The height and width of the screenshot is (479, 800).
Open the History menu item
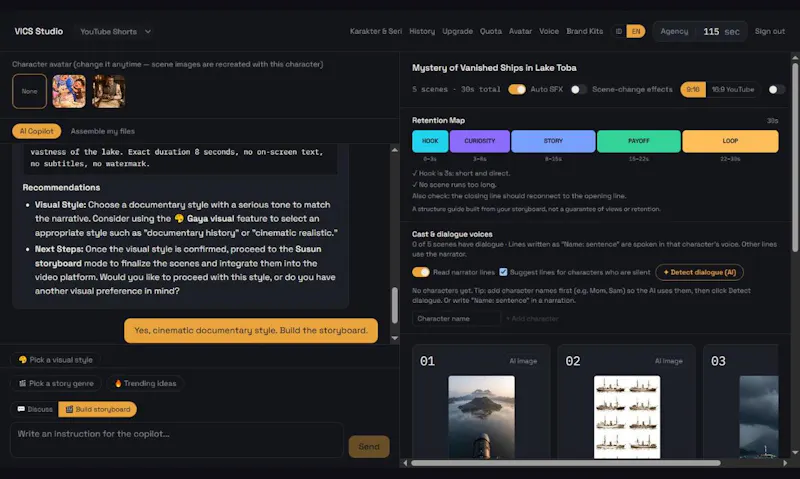coord(422,31)
